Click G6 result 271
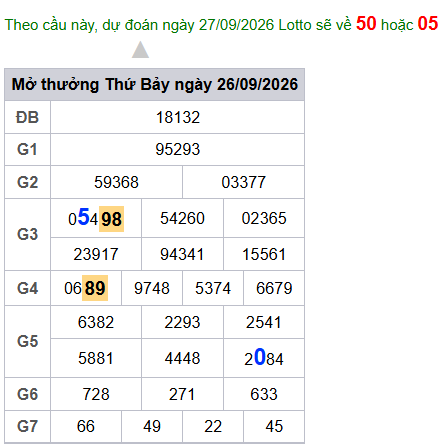447x447 pixels. point(182,394)
